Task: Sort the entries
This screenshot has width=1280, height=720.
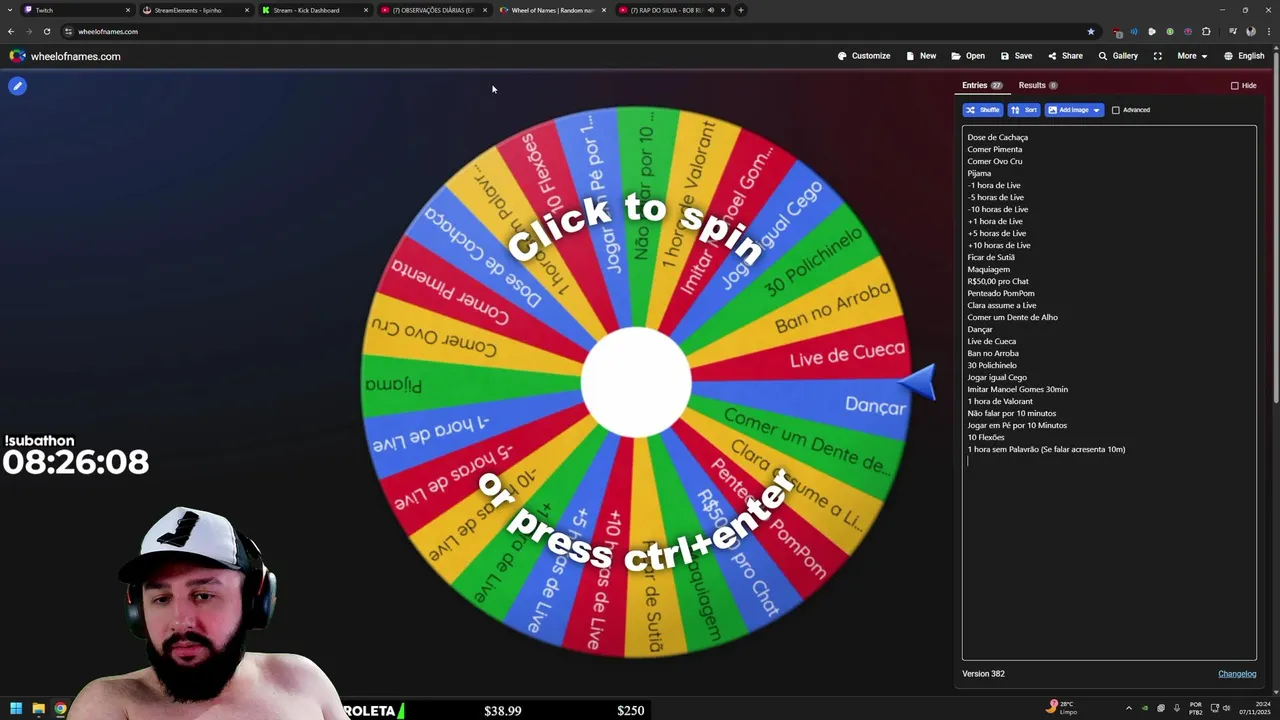Action: point(1023,110)
